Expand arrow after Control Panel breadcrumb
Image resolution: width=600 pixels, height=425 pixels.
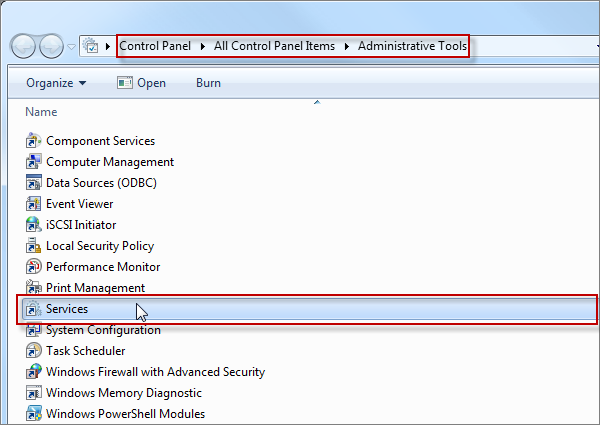click(205, 47)
